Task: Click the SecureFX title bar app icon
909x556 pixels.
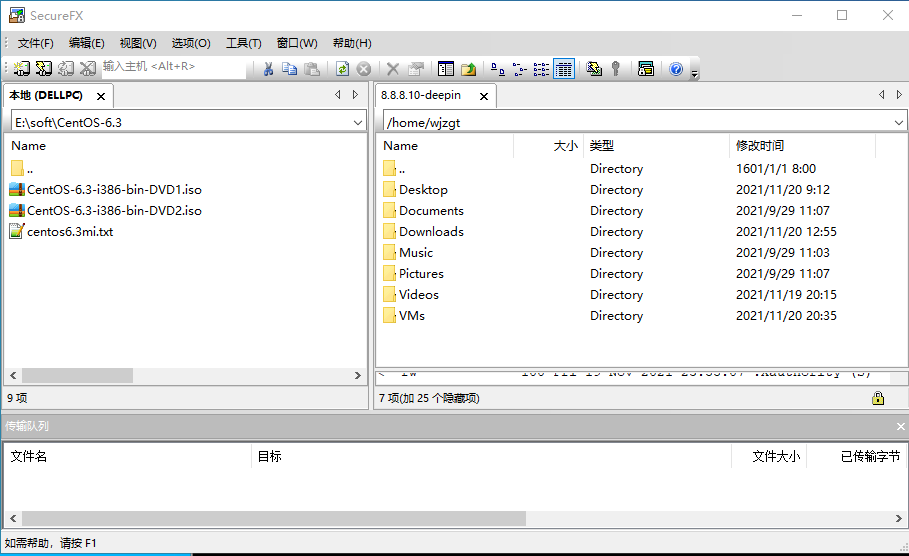Action: [17, 15]
